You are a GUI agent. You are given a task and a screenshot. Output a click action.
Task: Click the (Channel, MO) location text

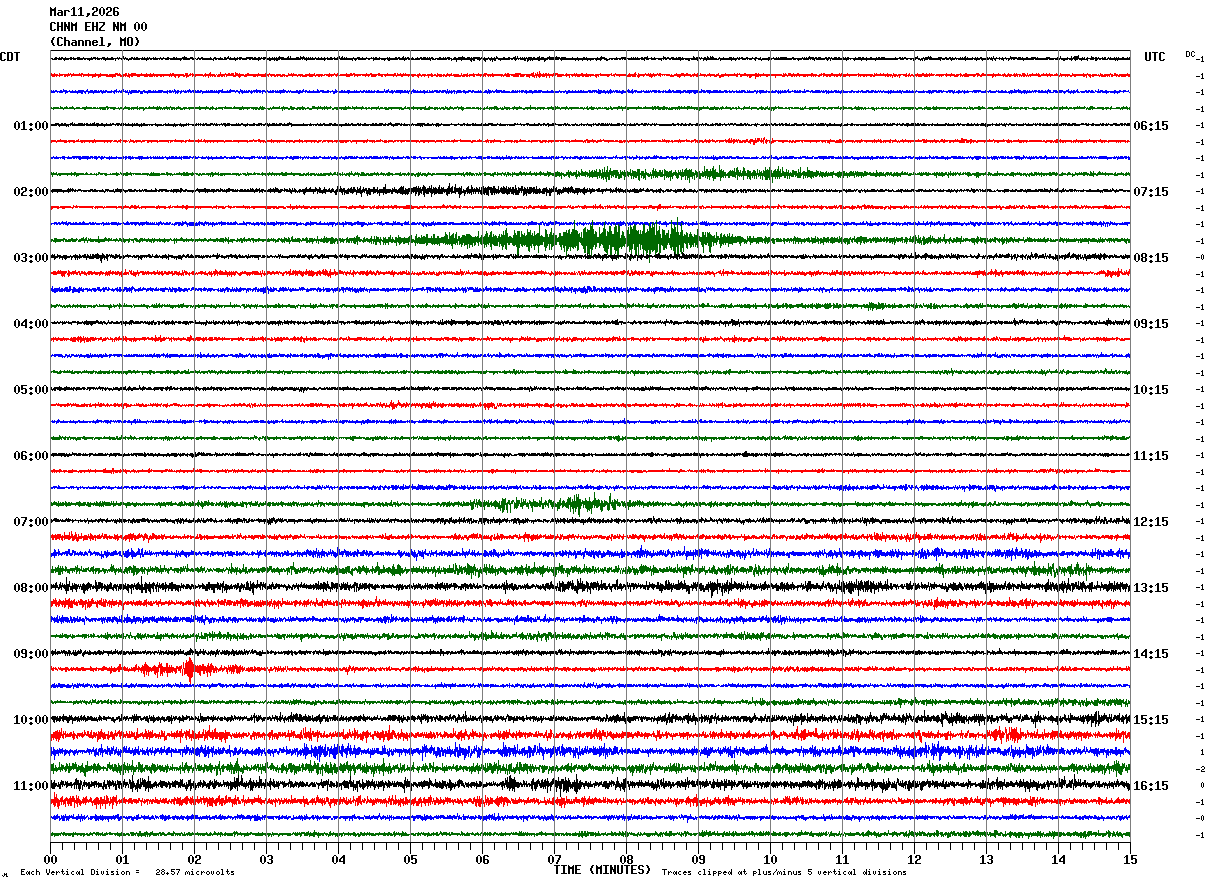(x=95, y=42)
